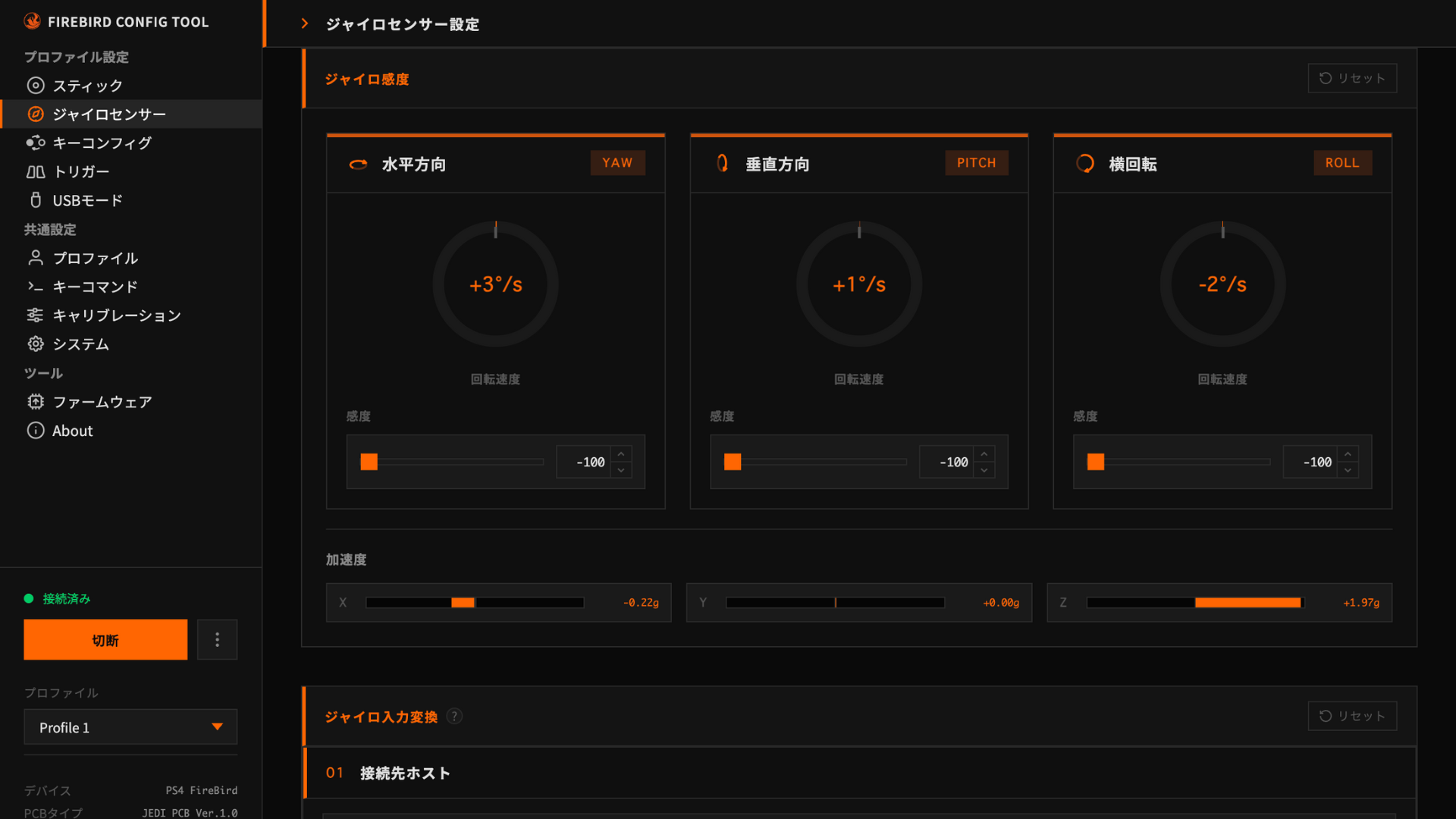Screen dimensions: 1456x819
Task: Collapse the ジャイロセンサー設定 header chevron
Action: 305,24
